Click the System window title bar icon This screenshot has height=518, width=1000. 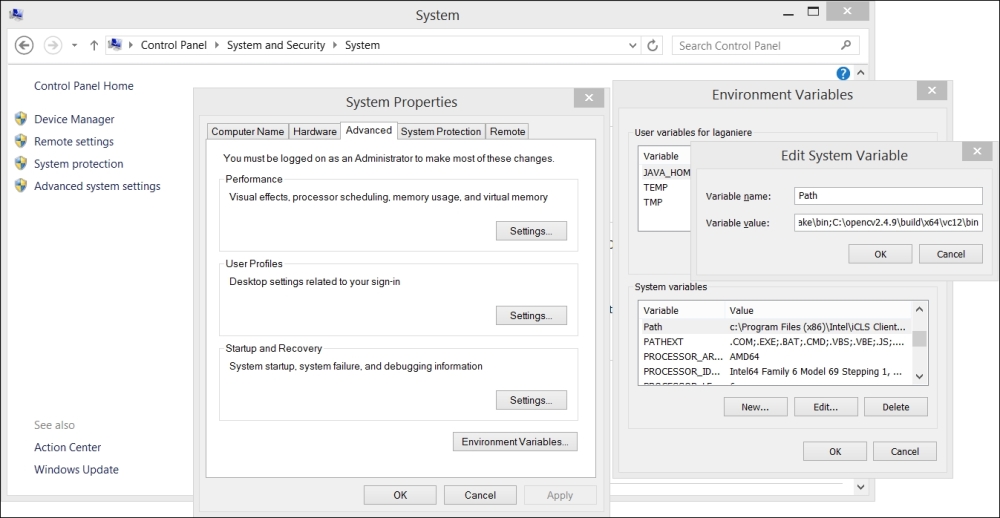(x=16, y=14)
